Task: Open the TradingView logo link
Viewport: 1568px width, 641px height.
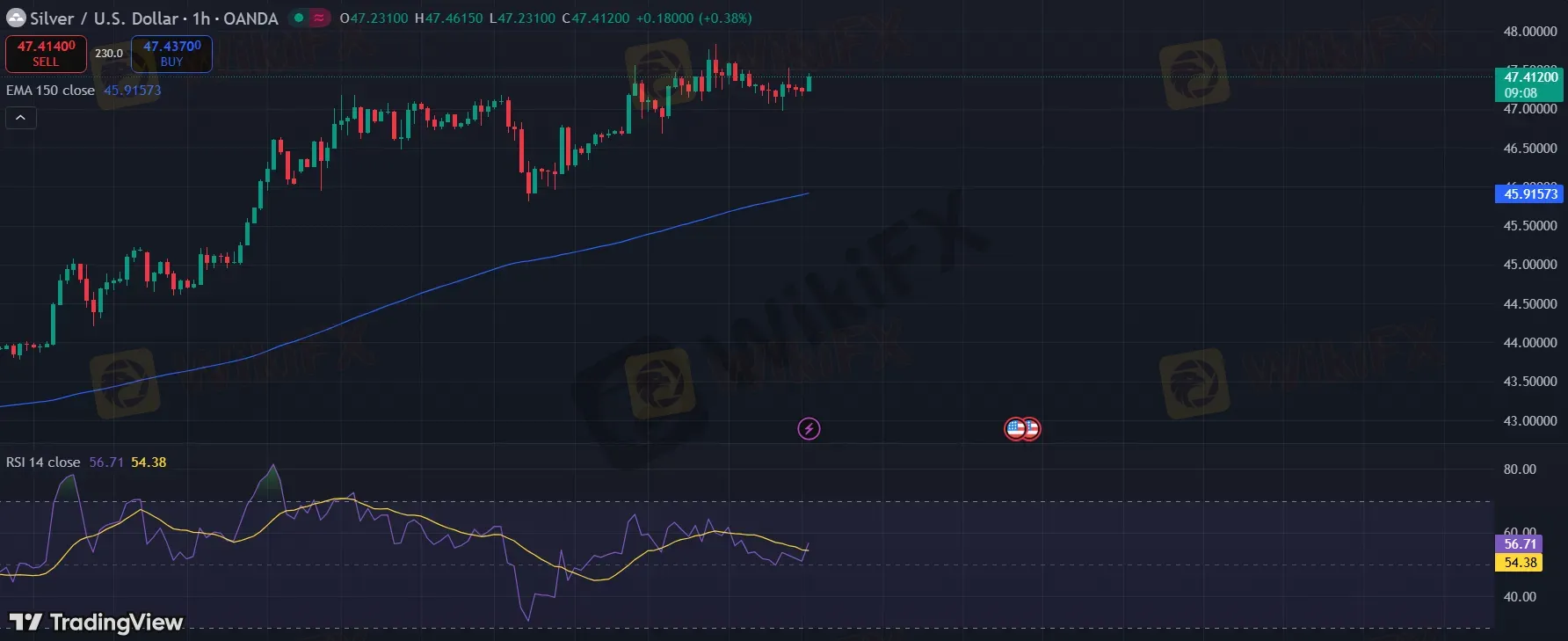Action: (x=96, y=623)
